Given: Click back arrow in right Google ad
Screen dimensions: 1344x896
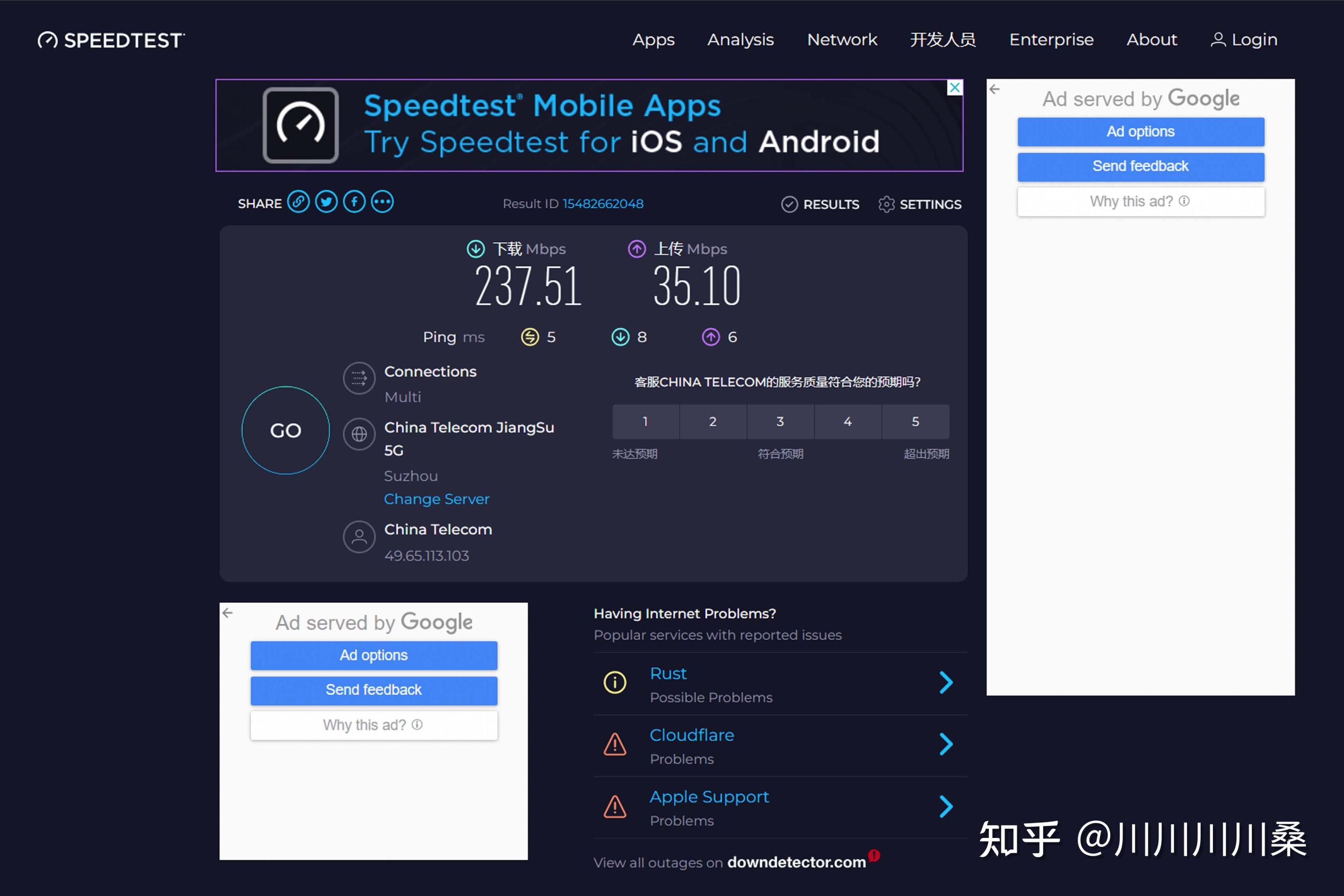Looking at the screenshot, I should tap(994, 89).
